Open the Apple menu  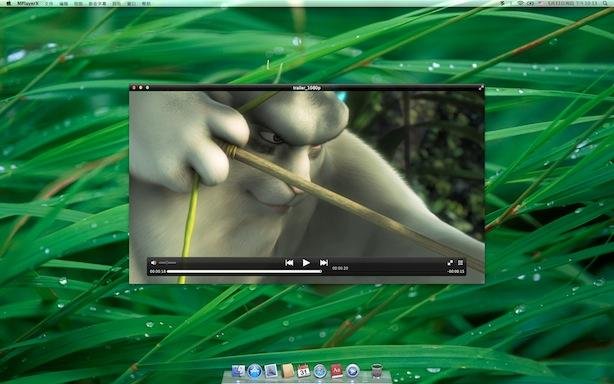9,3
